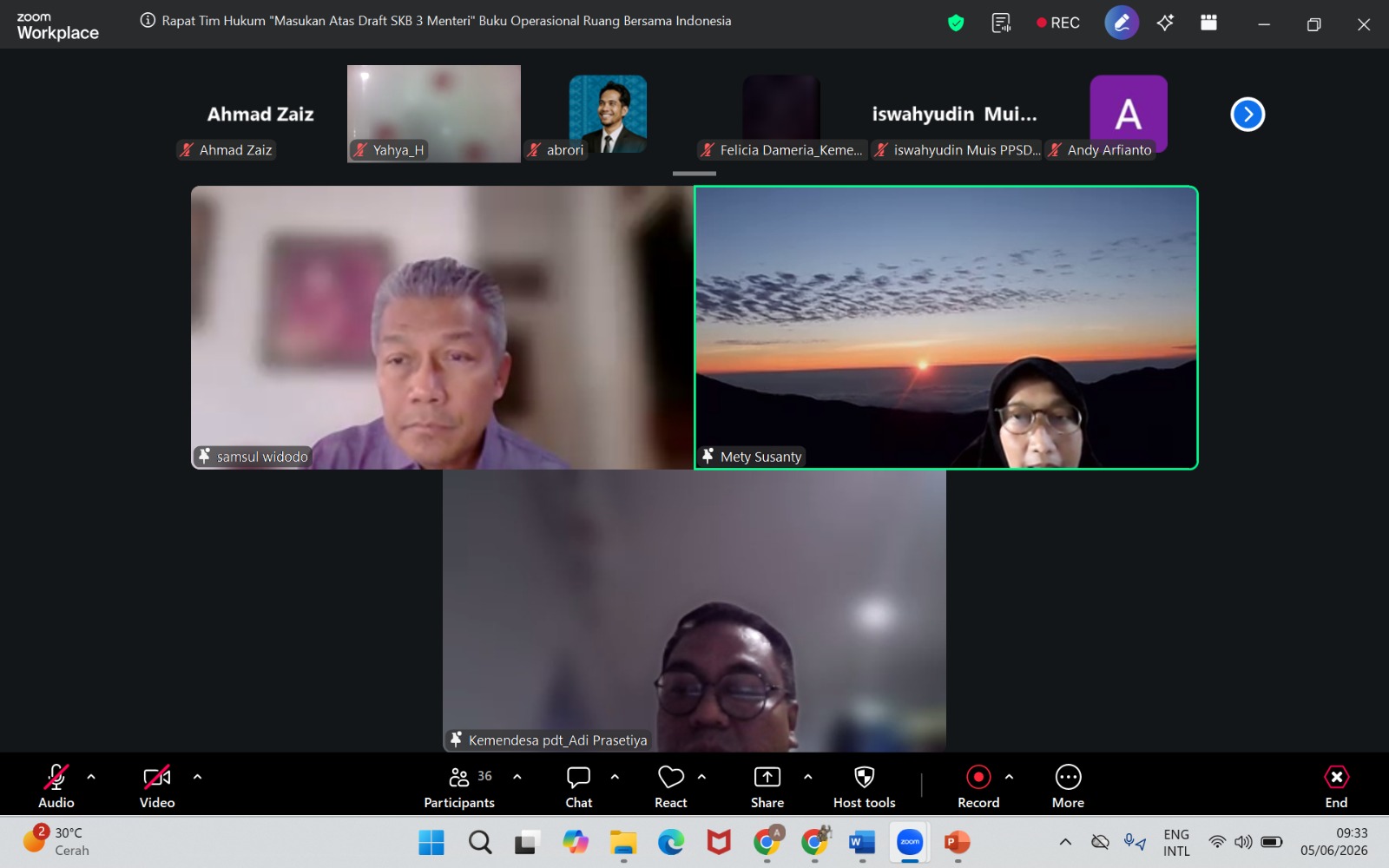The image size is (1389, 868).
Task: Expand the Record options arrow
Action: 1009,777
